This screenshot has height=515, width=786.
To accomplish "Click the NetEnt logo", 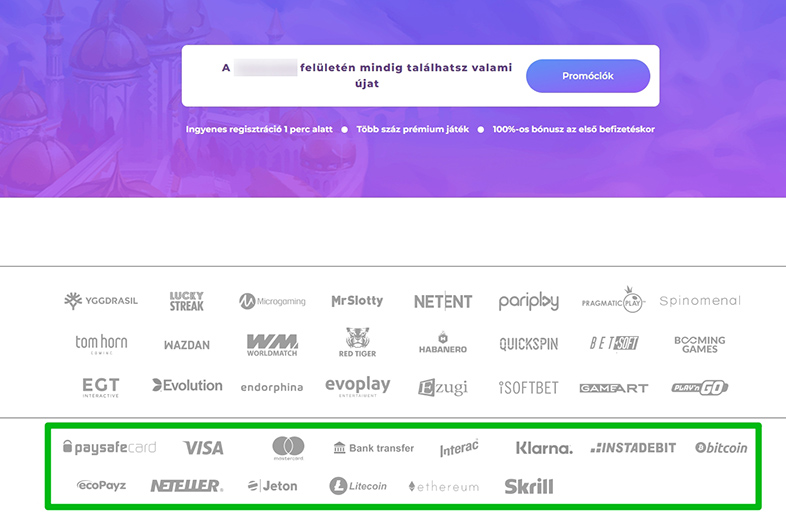I will coord(443,301).
